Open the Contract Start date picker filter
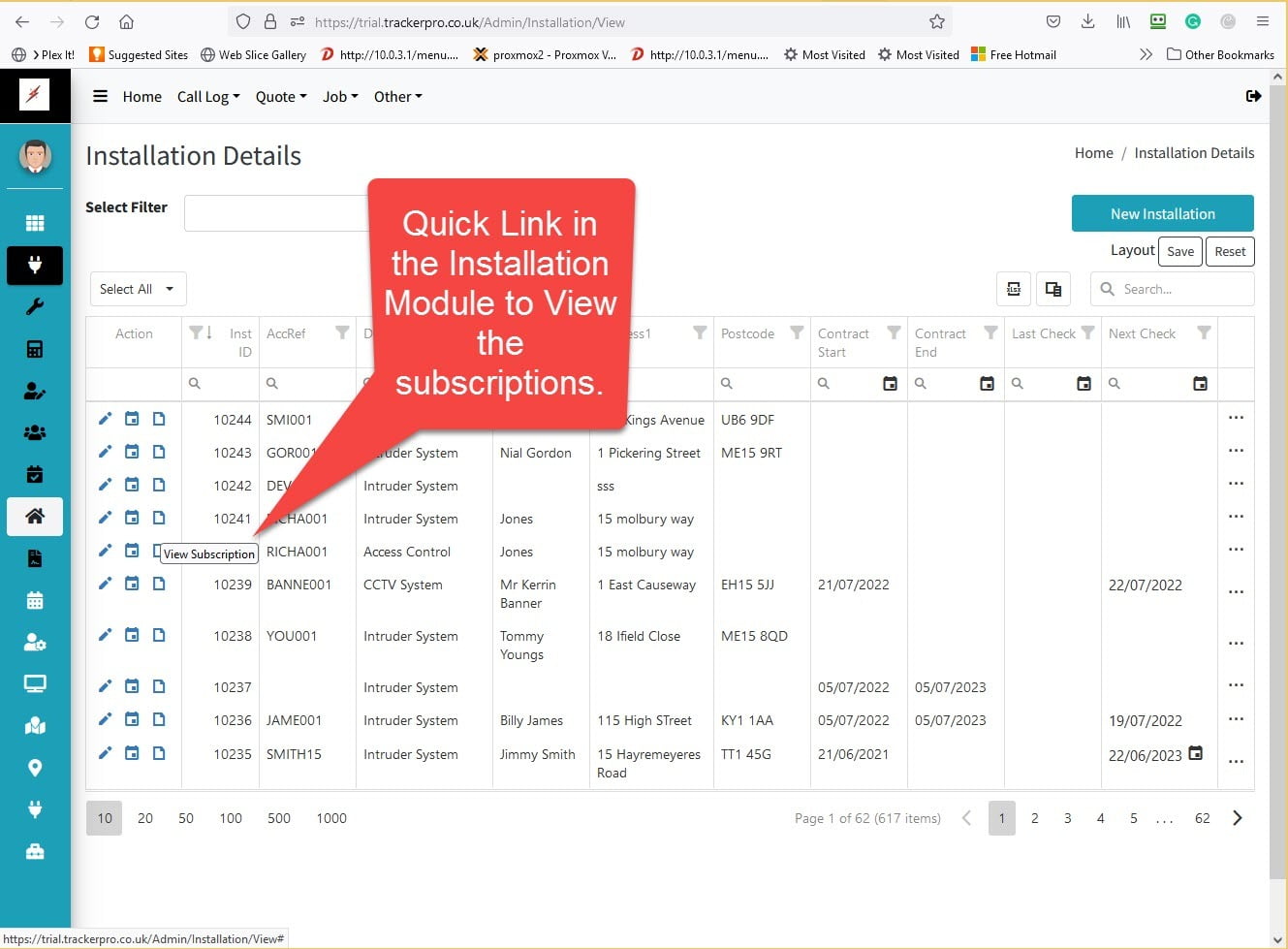 (890, 384)
